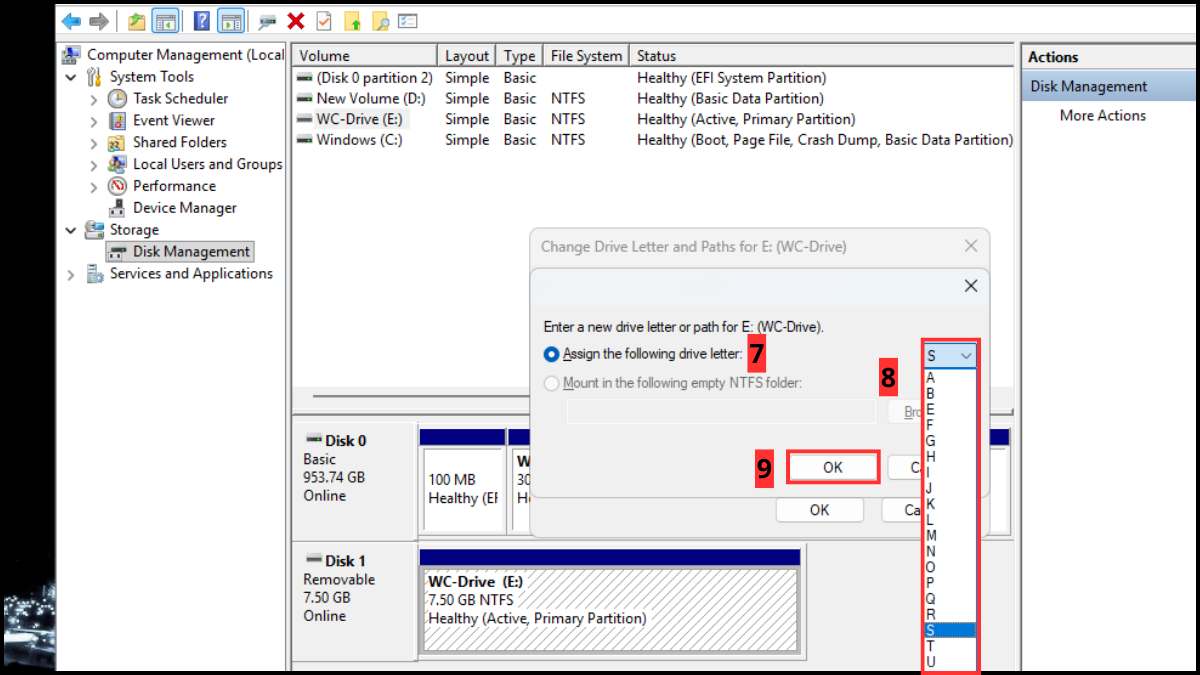The height and width of the screenshot is (675, 1200).
Task: Select the Assign the following drive letter option
Action: [x=551, y=353]
